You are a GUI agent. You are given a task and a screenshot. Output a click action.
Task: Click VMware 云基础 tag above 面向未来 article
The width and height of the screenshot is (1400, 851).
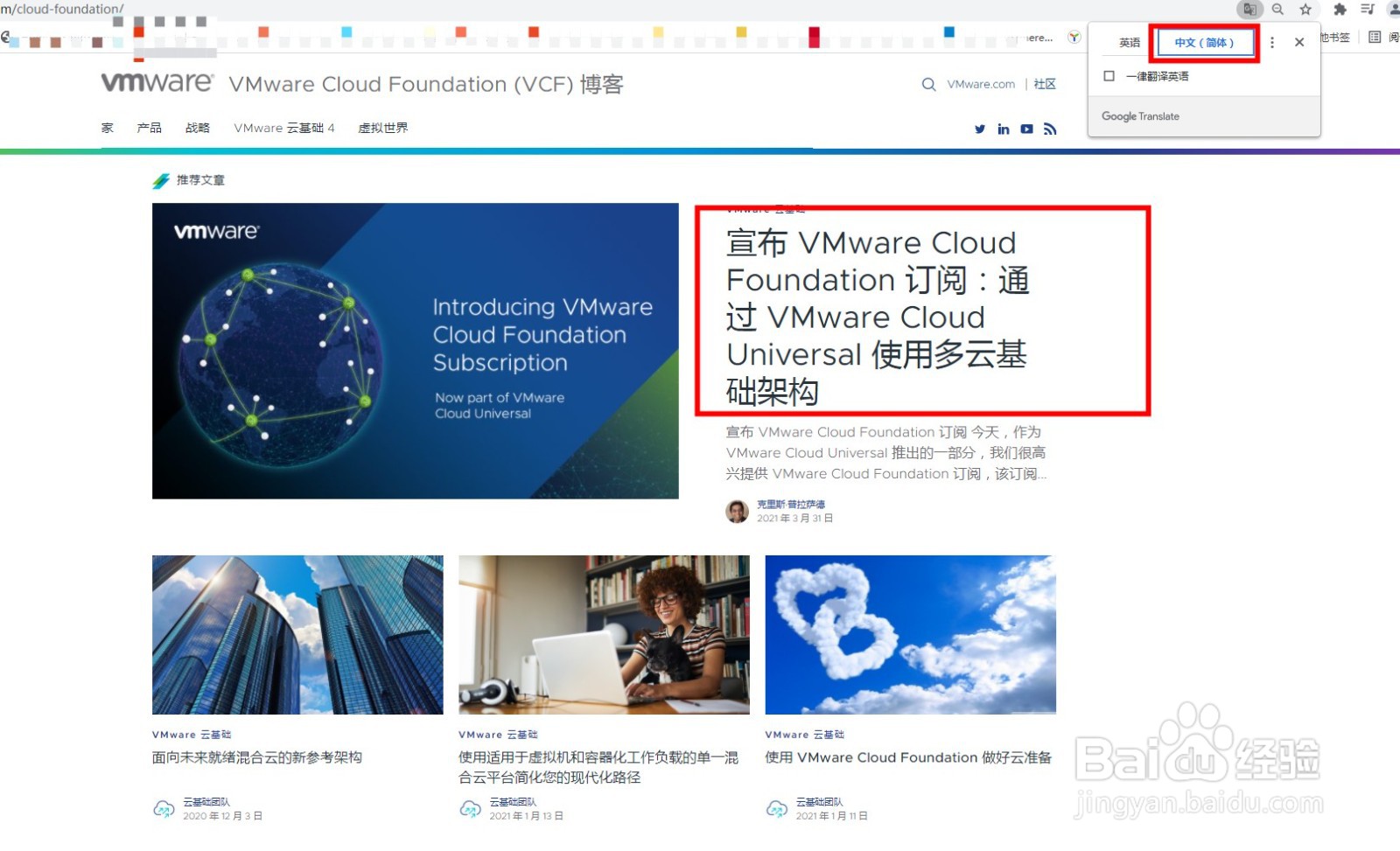point(192,735)
